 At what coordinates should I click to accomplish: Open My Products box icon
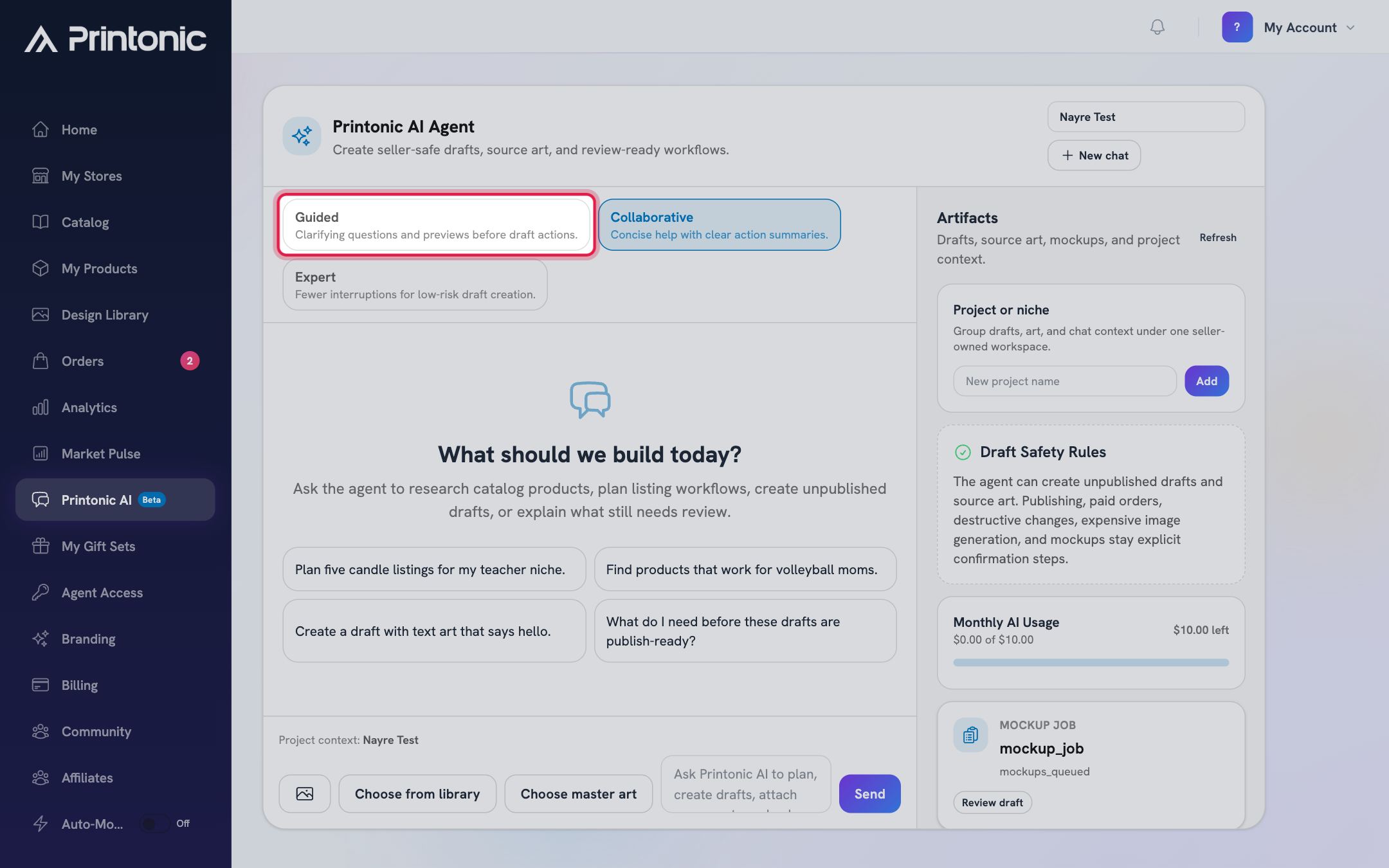pyautogui.click(x=41, y=268)
